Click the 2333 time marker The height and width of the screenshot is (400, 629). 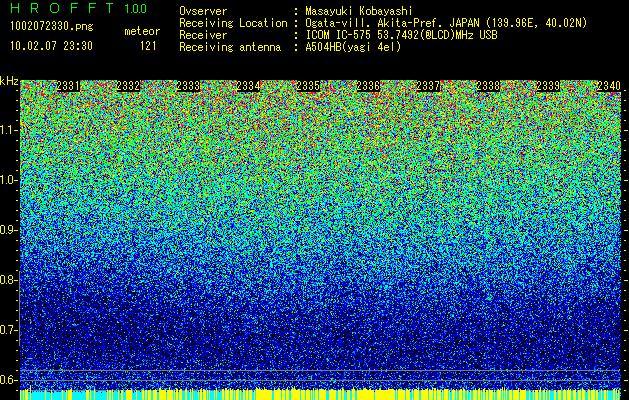click(x=188, y=86)
